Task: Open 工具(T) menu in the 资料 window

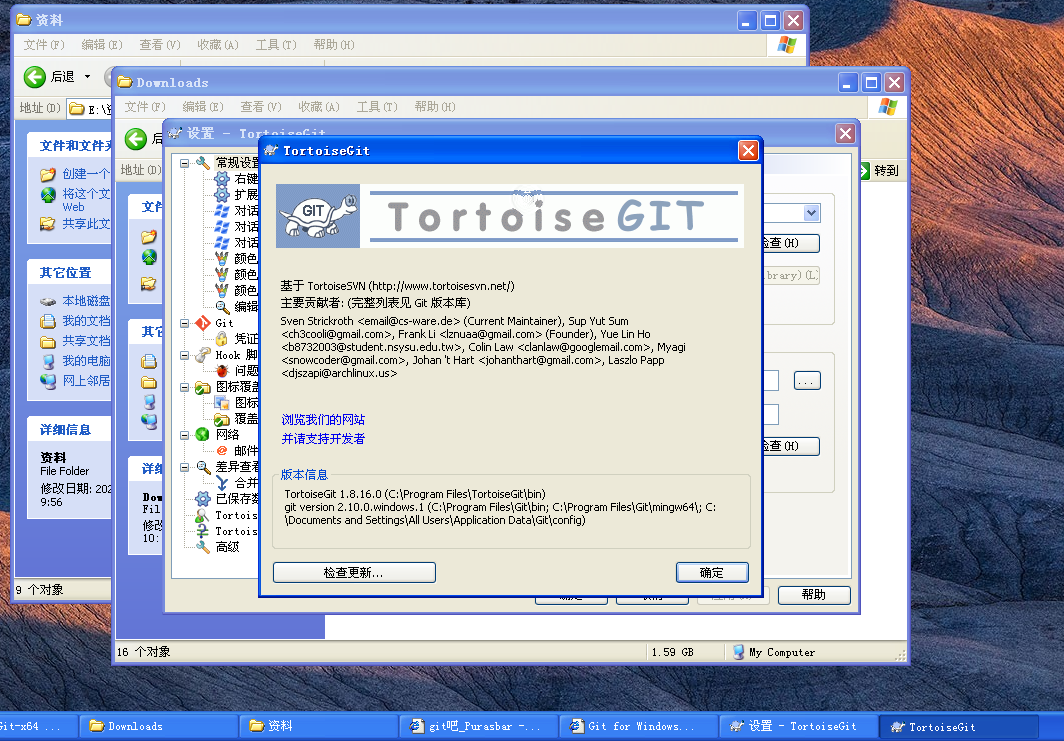Action: tap(276, 45)
